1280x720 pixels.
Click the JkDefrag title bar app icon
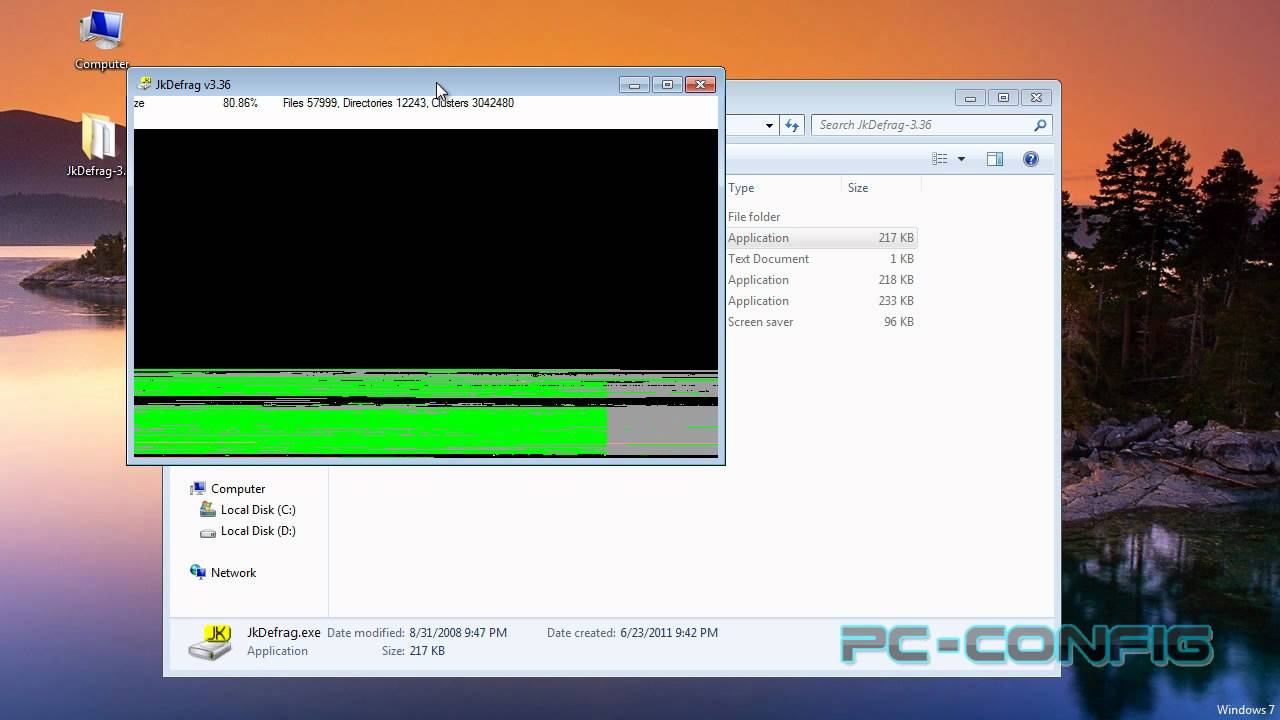click(x=145, y=84)
